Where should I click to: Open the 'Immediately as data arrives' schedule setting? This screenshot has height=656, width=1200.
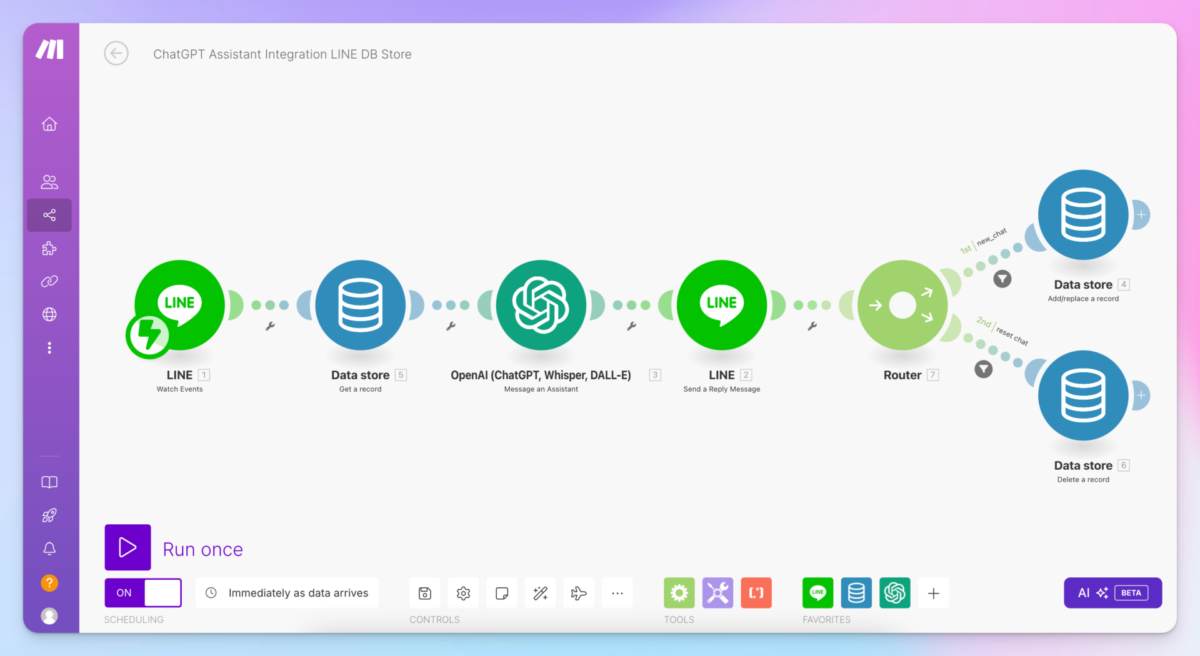(x=287, y=593)
